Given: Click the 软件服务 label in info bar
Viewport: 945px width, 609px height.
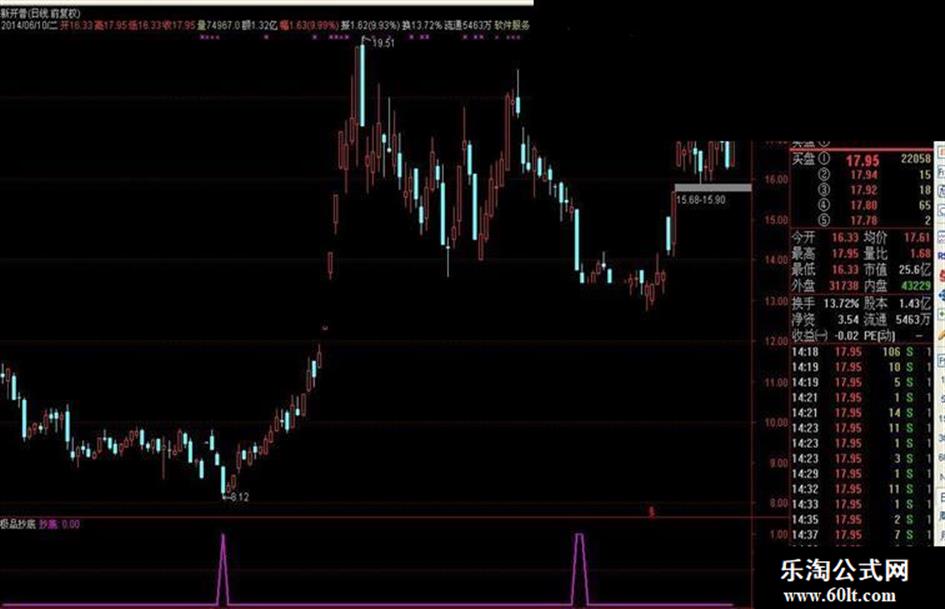Looking at the screenshot, I should (x=512, y=25).
